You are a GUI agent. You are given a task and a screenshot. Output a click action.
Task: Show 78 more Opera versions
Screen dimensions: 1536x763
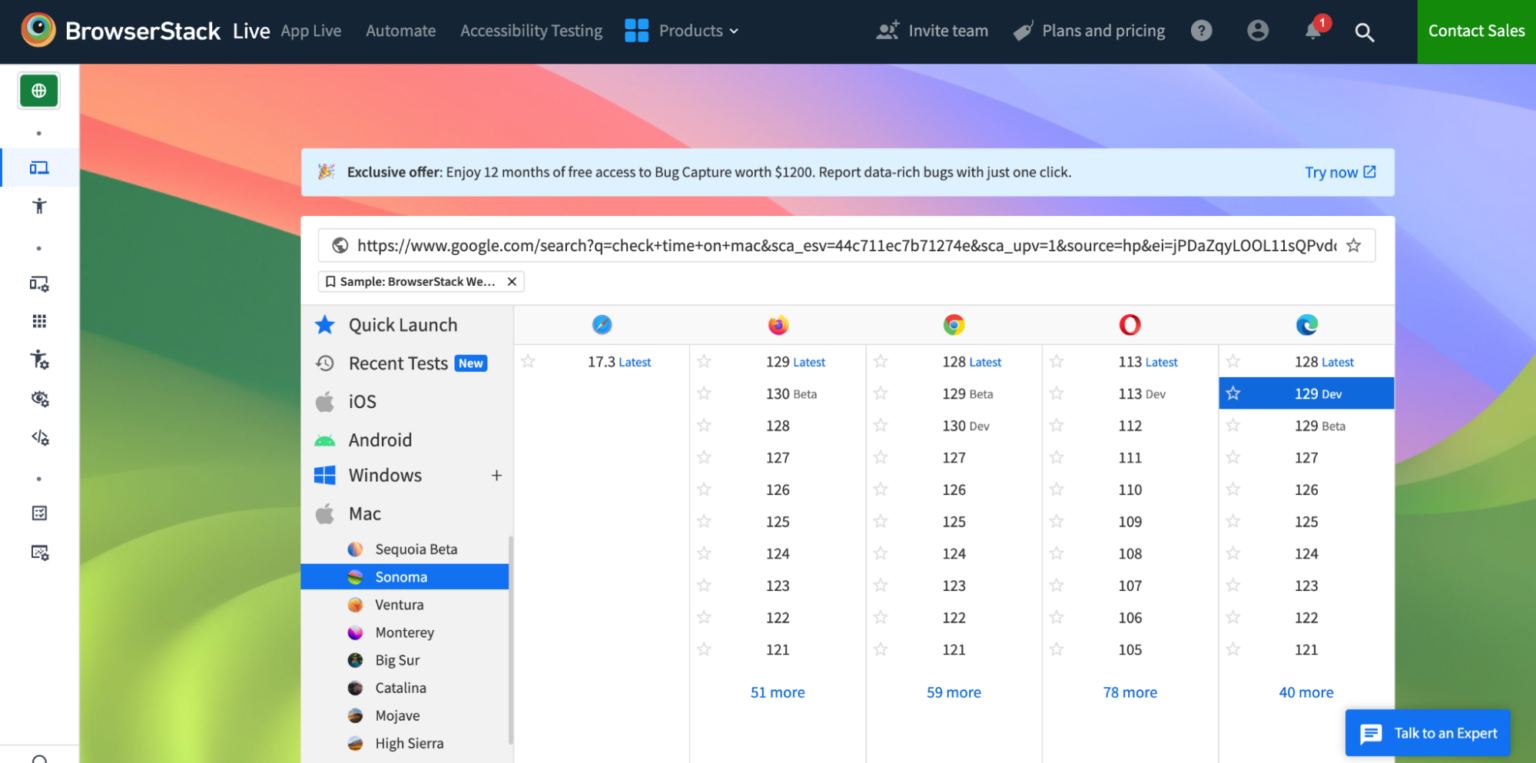[1130, 692]
